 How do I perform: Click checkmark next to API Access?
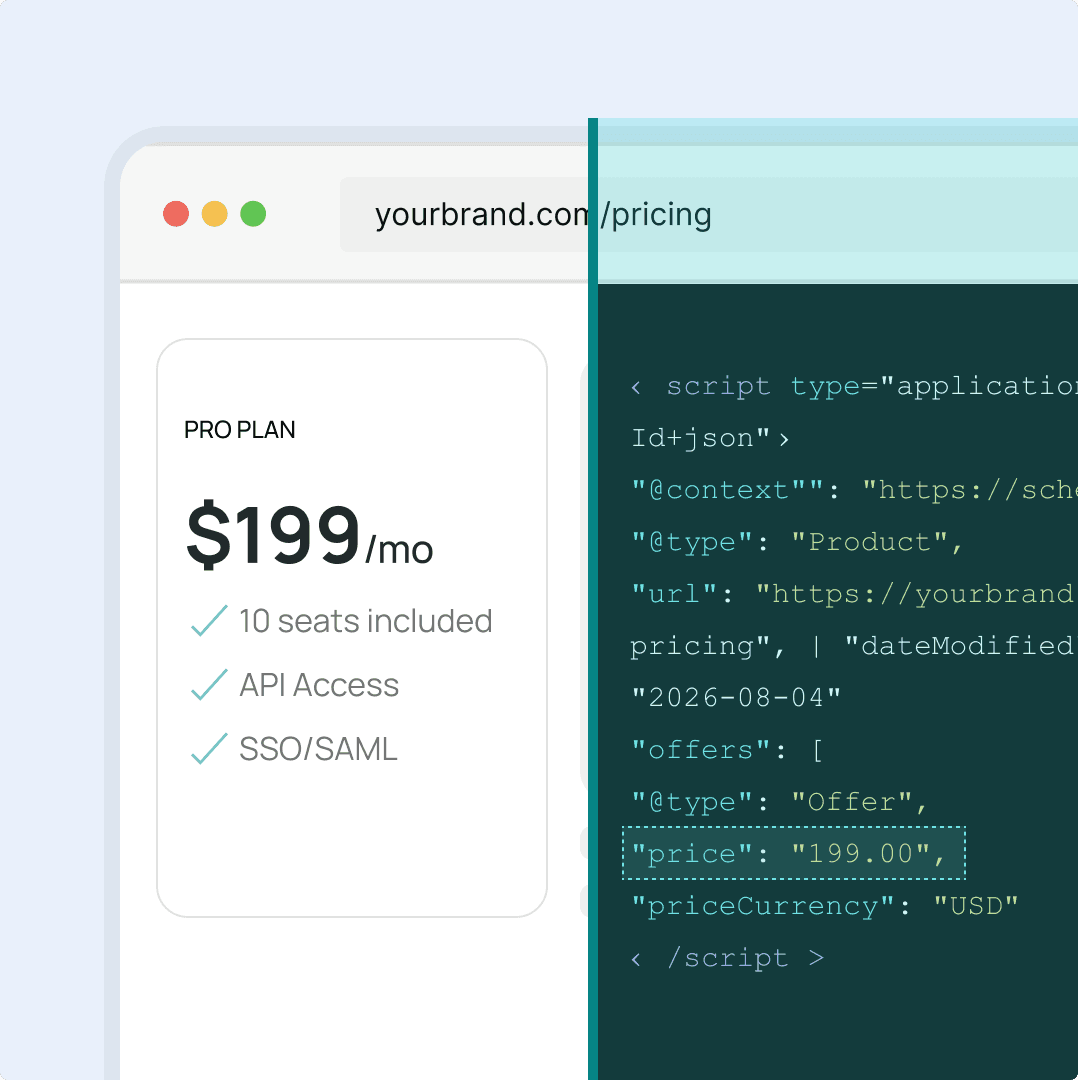[209, 685]
